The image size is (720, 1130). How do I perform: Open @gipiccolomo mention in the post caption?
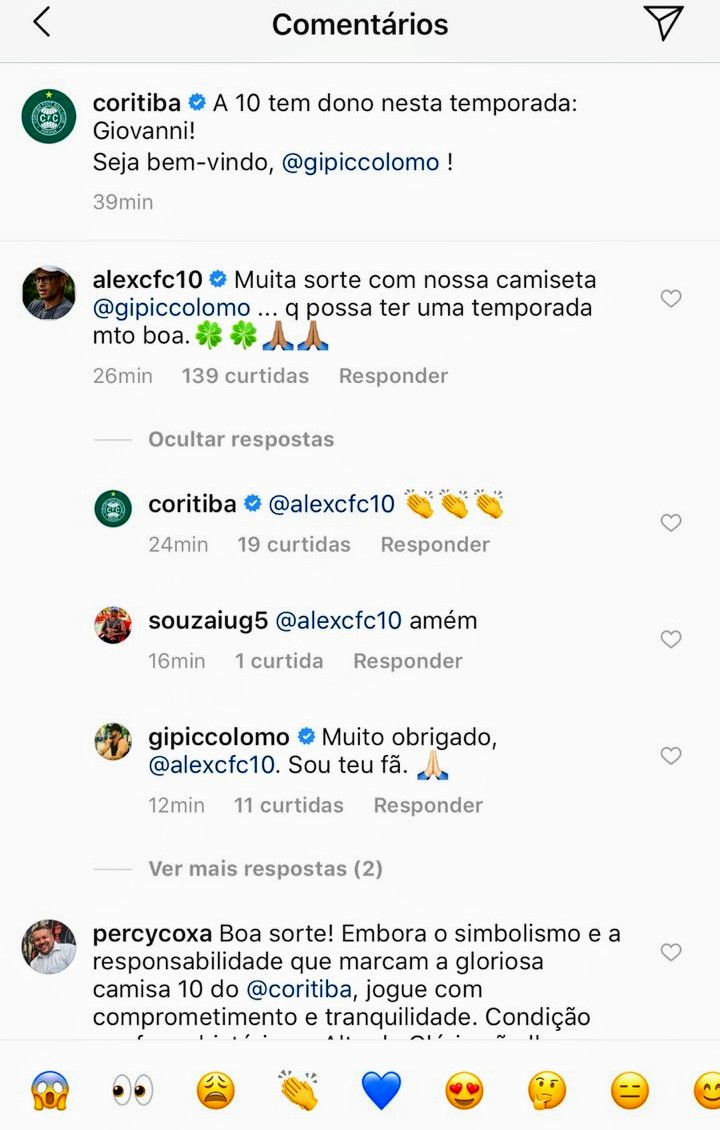[361, 162]
